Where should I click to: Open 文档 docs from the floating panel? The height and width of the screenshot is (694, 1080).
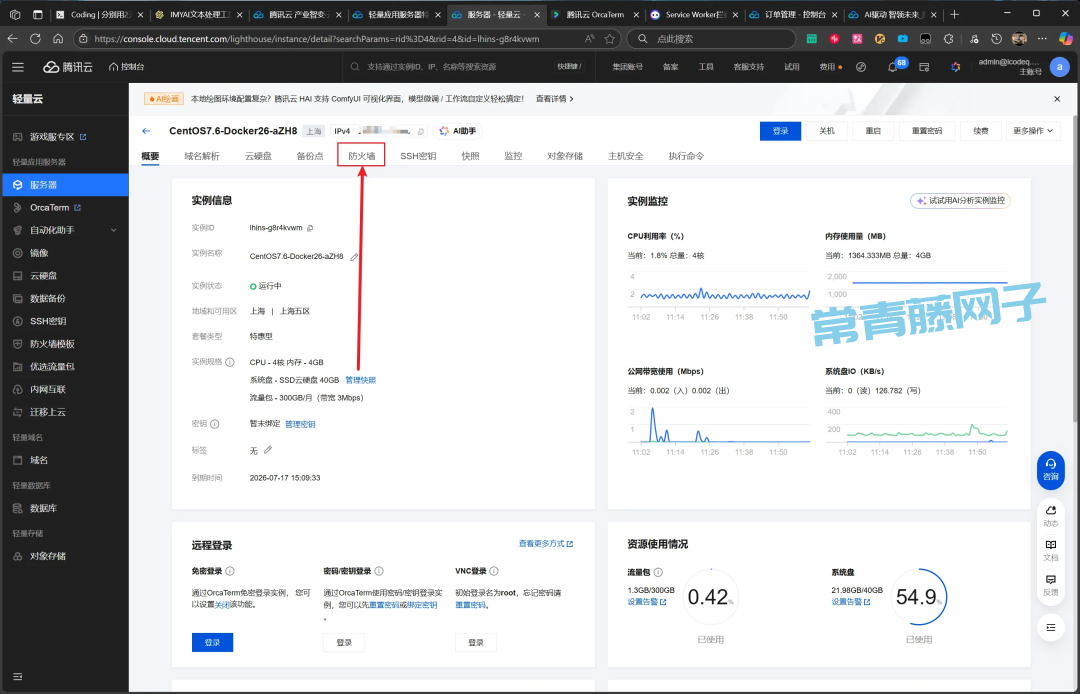pyautogui.click(x=1050, y=549)
